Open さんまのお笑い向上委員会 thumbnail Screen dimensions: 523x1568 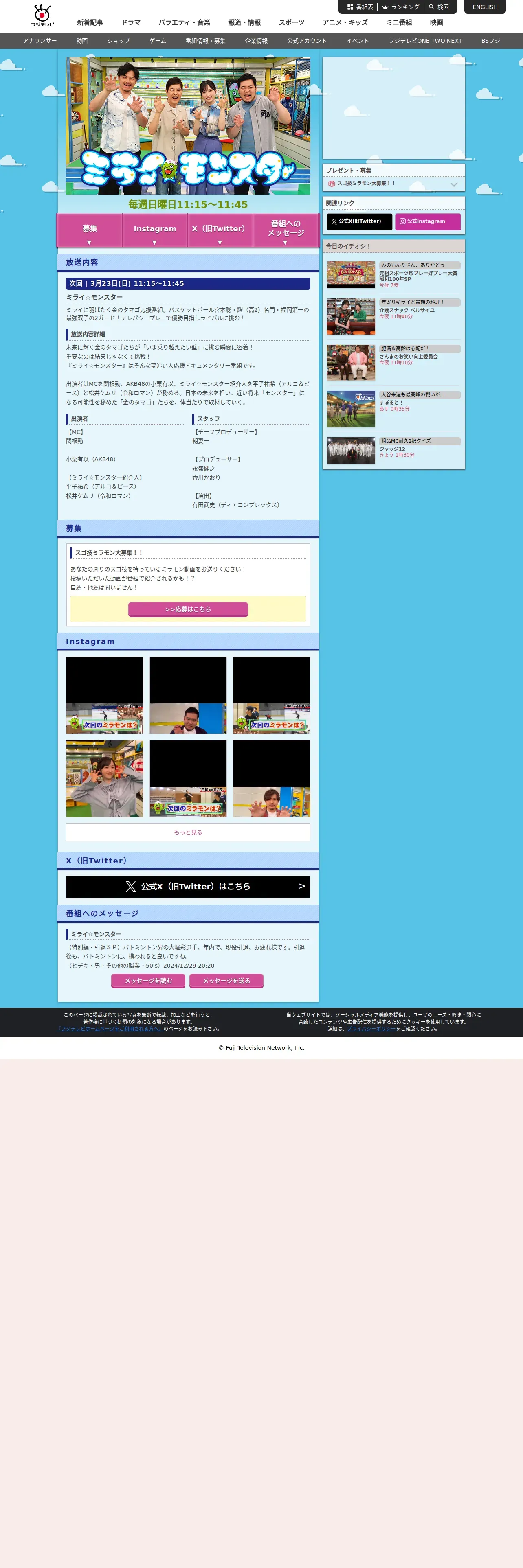pyautogui.click(x=351, y=363)
